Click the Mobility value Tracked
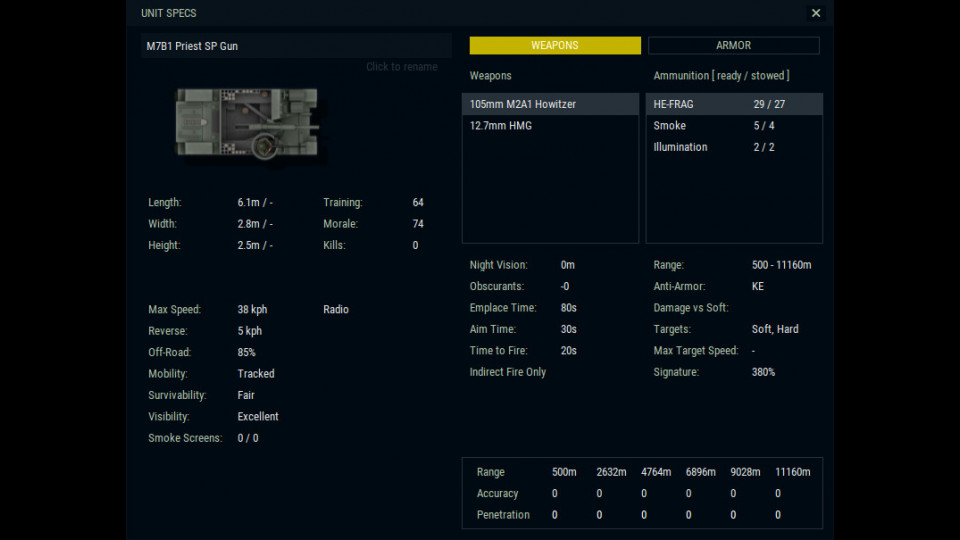960x540 pixels. 256,373
